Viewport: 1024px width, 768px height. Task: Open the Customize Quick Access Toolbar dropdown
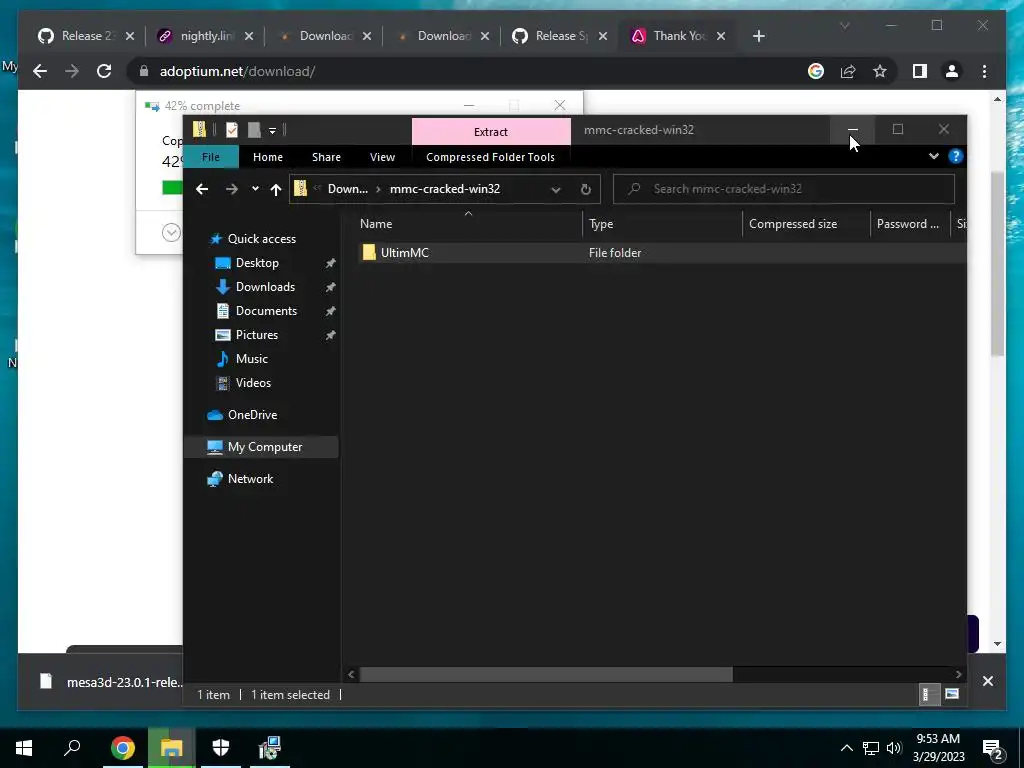coord(272,131)
